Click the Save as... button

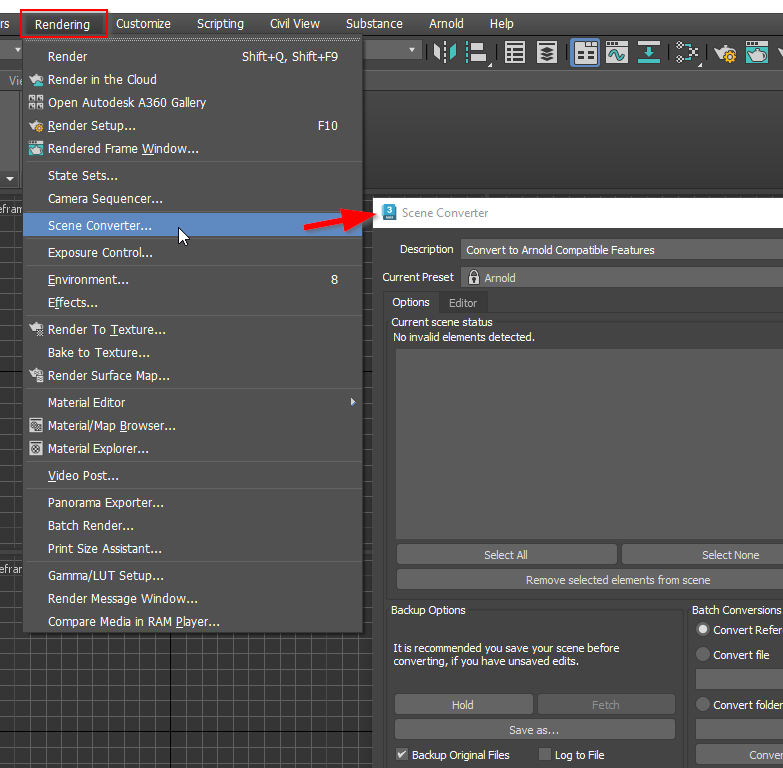click(534, 730)
